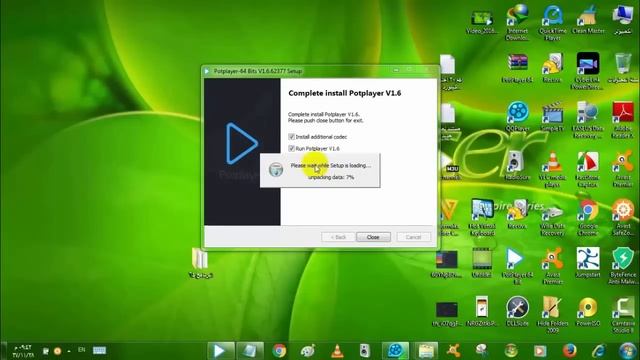Open Hot Virtual Keyboard desktop shortcut

482,218
